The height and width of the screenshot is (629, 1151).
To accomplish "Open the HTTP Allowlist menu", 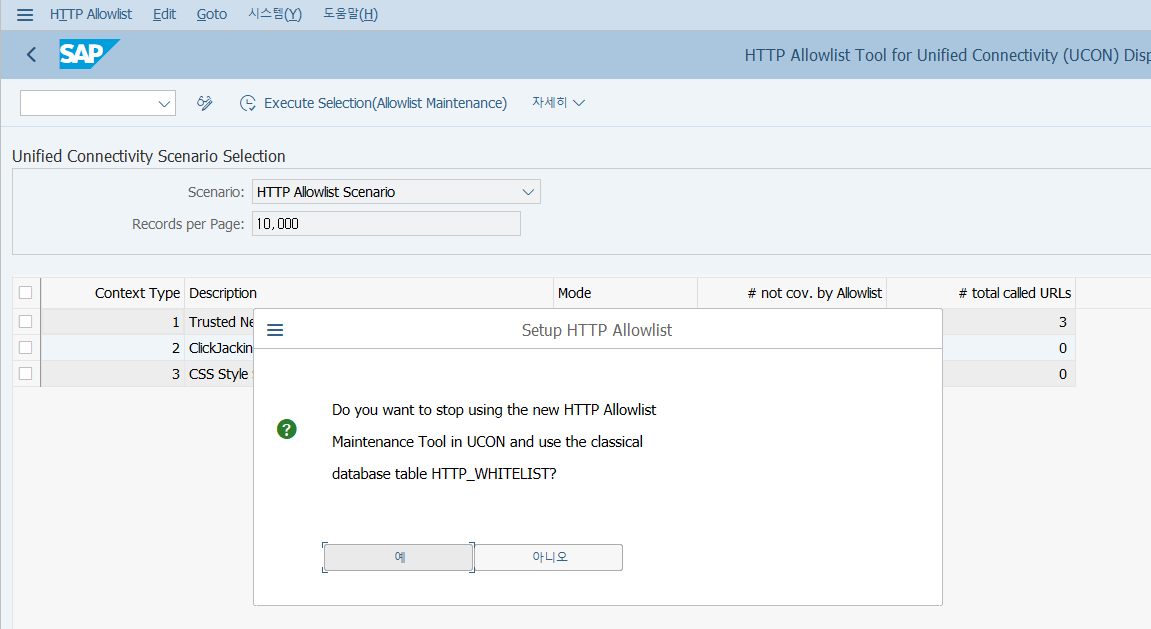I will point(91,14).
